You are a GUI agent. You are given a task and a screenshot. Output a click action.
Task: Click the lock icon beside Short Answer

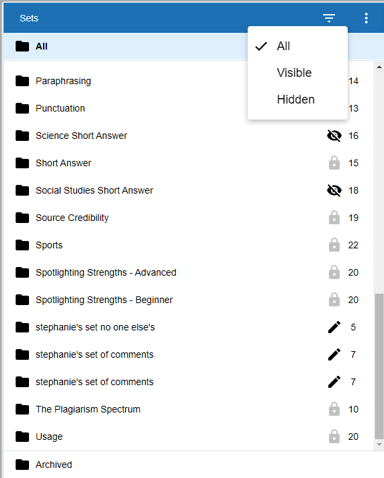334,163
